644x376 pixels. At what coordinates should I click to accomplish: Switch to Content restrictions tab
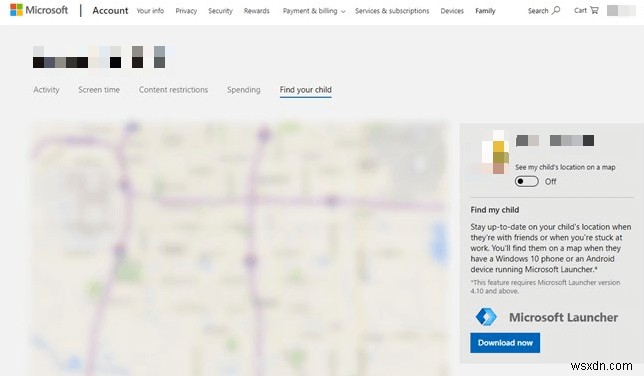173,90
